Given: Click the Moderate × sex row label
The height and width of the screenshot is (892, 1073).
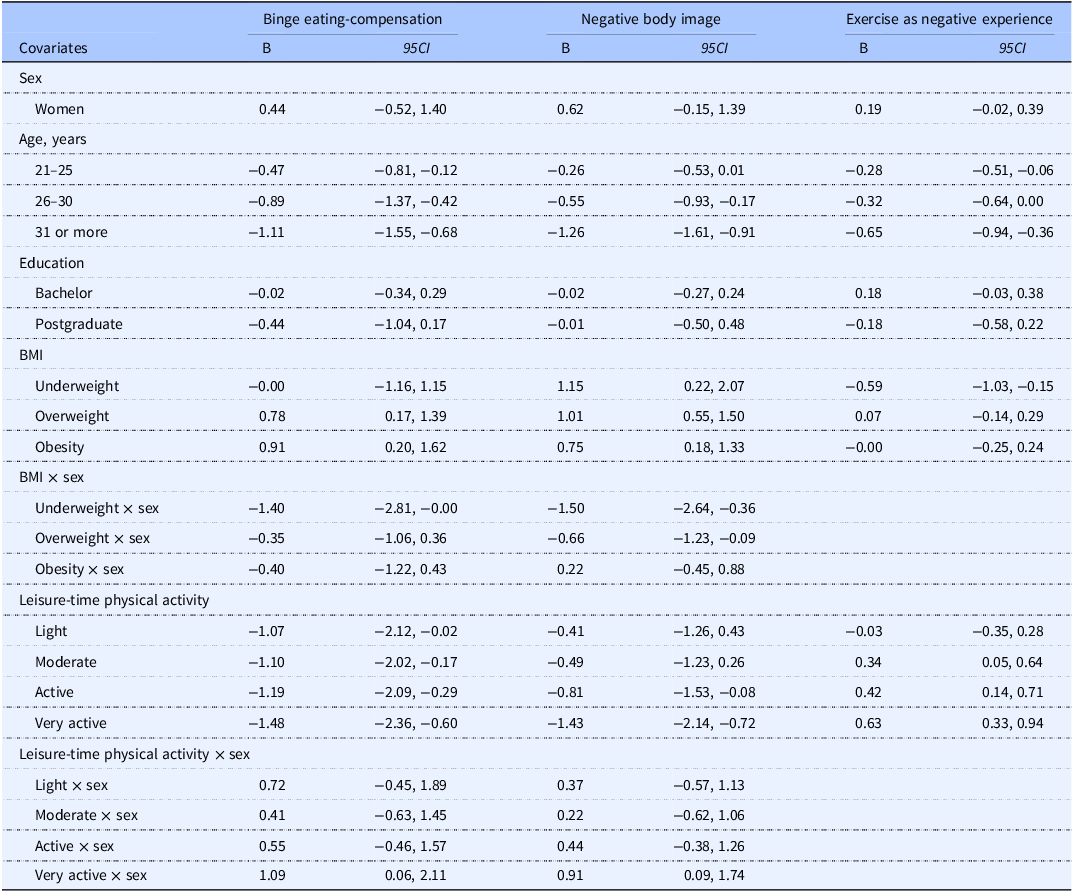Looking at the screenshot, I should [x=86, y=815].
